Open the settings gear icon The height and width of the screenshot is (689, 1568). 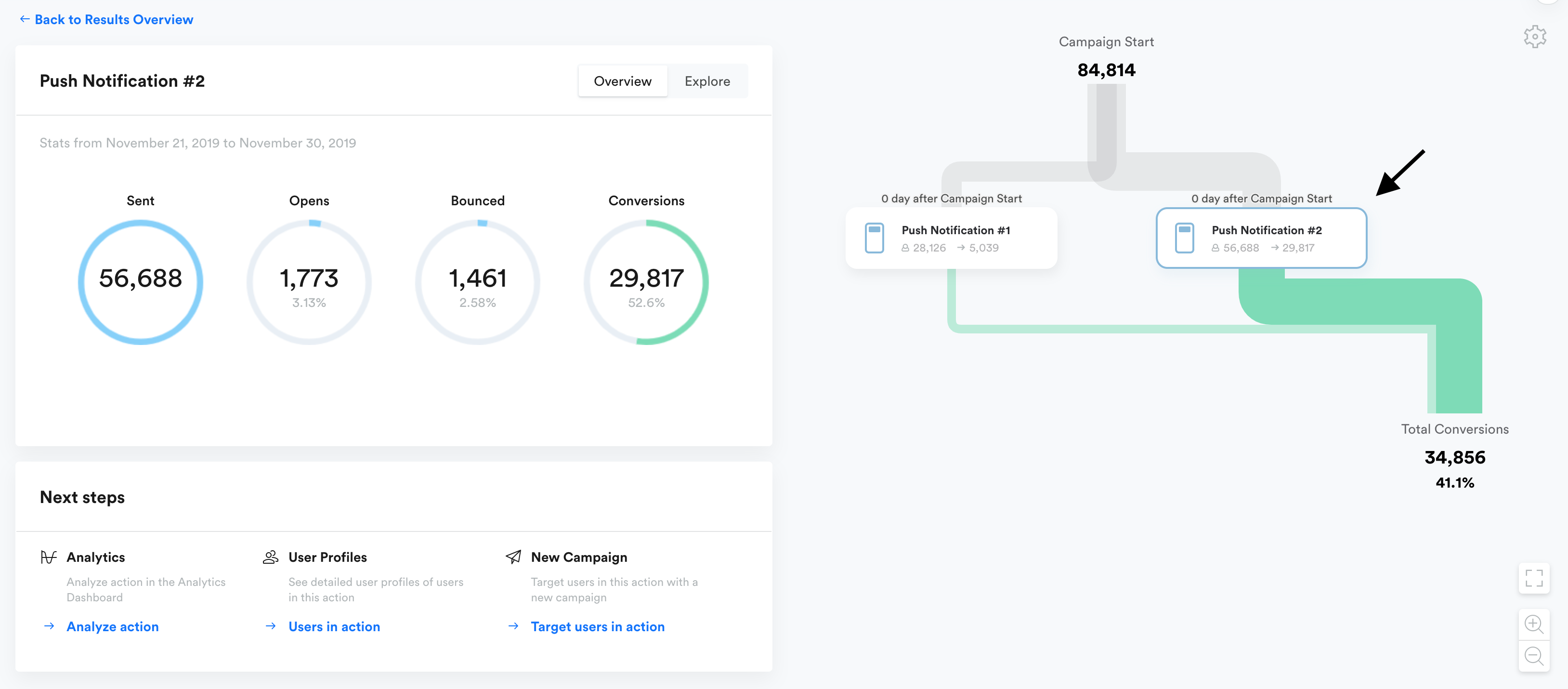pos(1534,37)
